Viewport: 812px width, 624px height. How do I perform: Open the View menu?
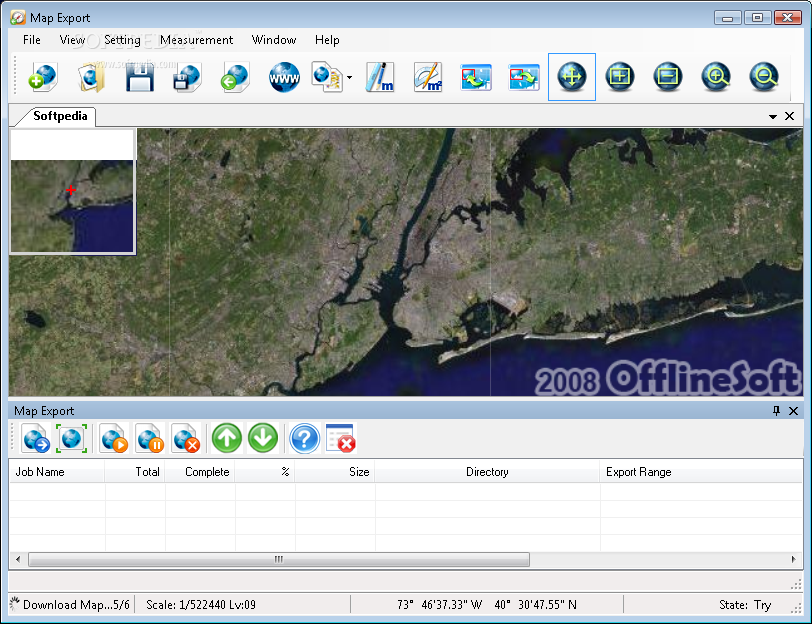point(72,40)
